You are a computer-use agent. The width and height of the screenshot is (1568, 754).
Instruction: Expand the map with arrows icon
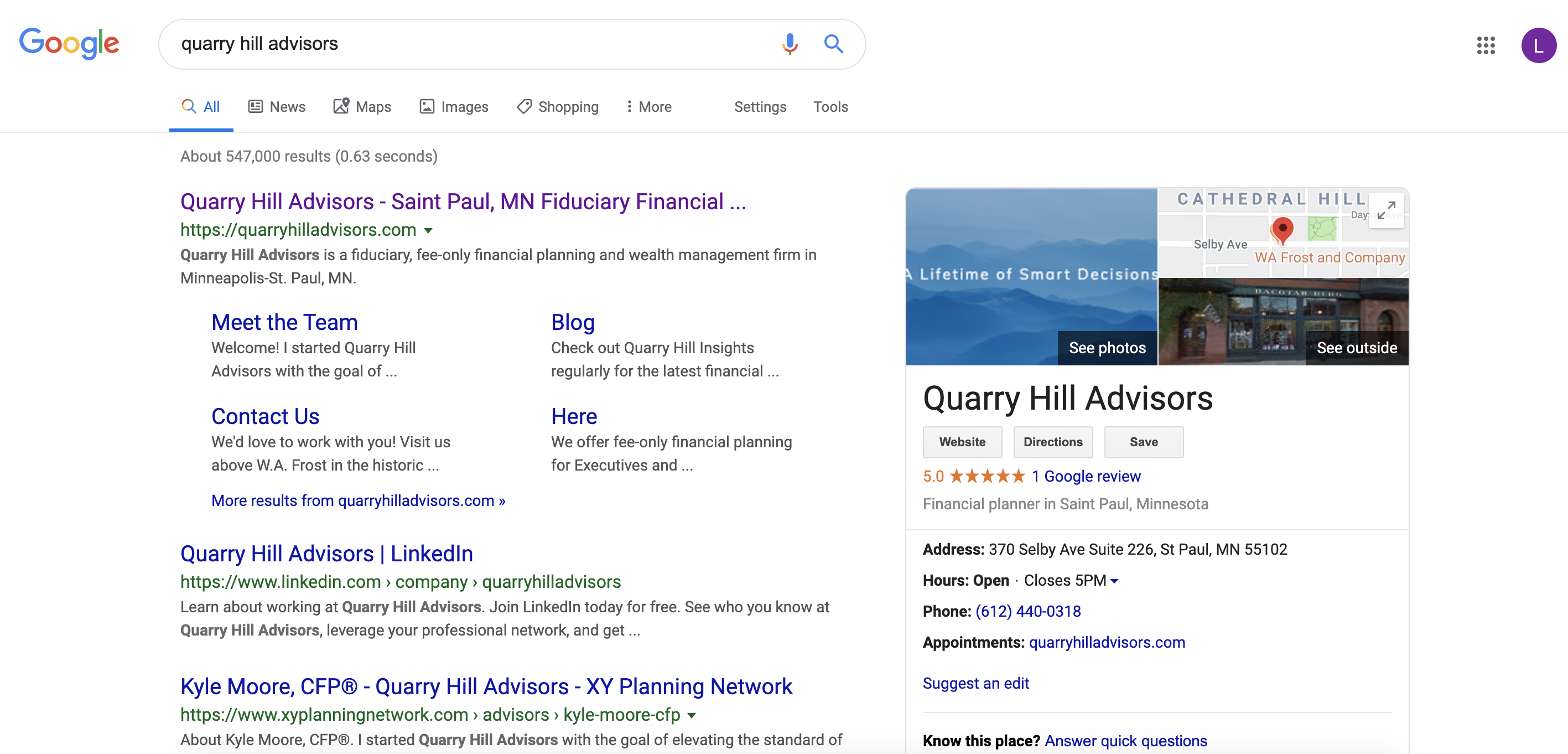(1385, 211)
